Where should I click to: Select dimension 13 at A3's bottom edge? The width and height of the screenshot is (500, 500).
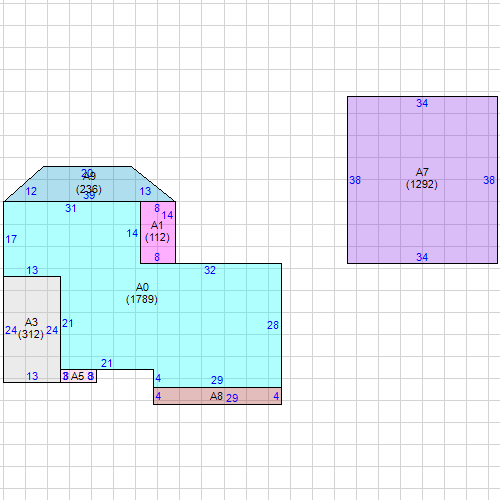(x=32, y=376)
